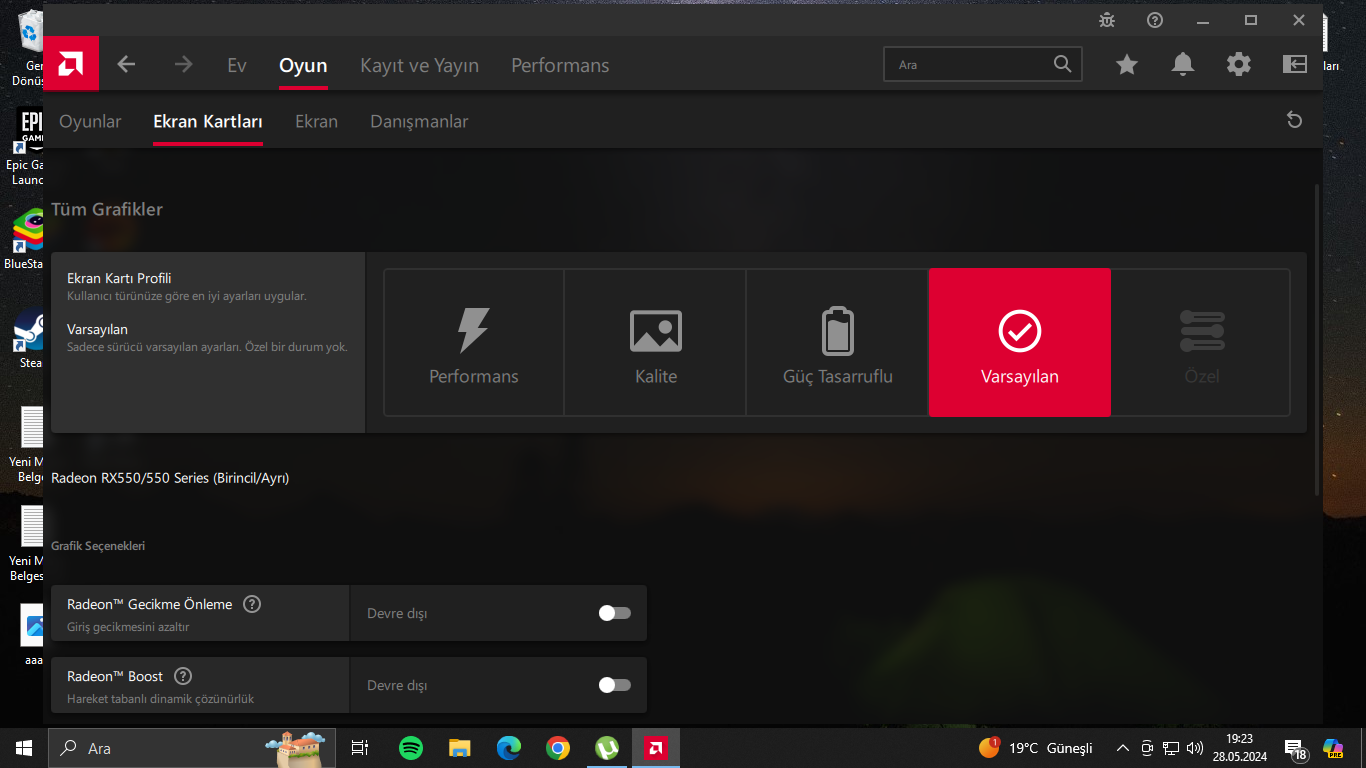Toggle the sidebar panel icon

point(1295,64)
